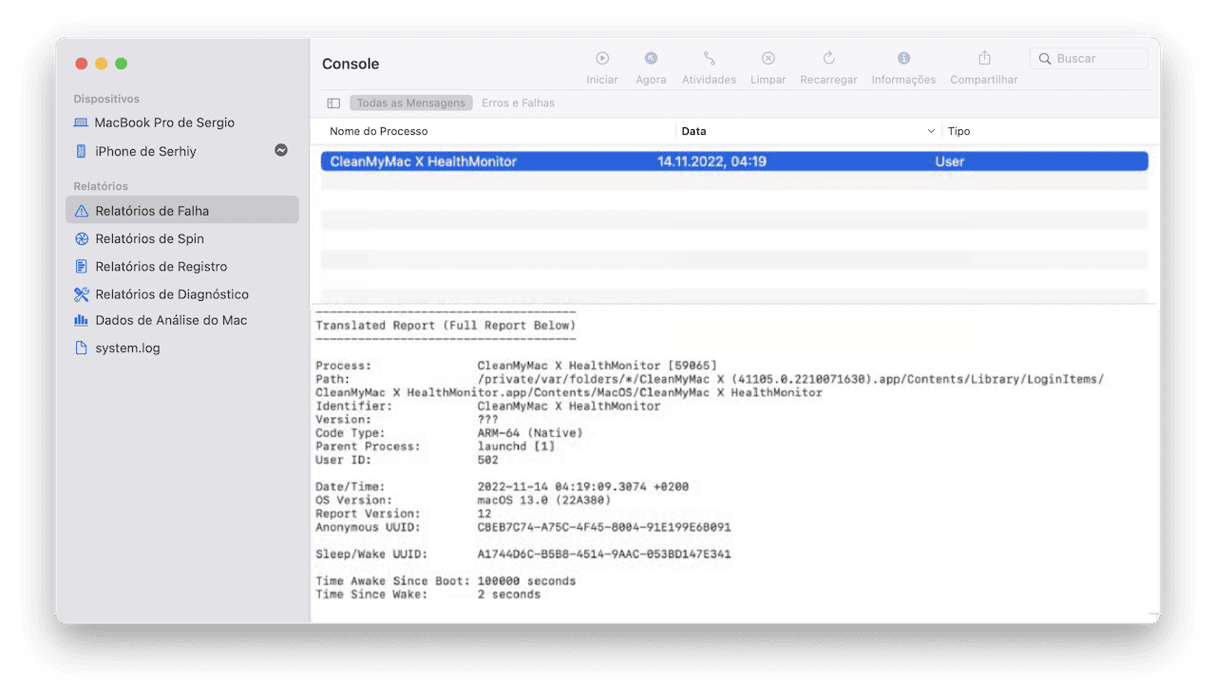Open Relatórios de Registro in sidebar
This screenshot has height=697, width=1216.
pyautogui.click(x=161, y=267)
